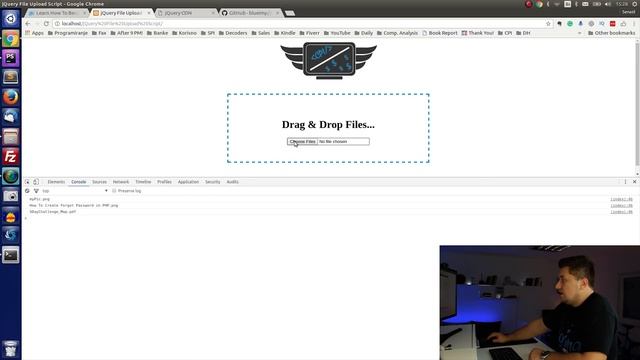640x360 pixels.
Task: Switch to the Security DevTools tab
Action: click(x=213, y=182)
